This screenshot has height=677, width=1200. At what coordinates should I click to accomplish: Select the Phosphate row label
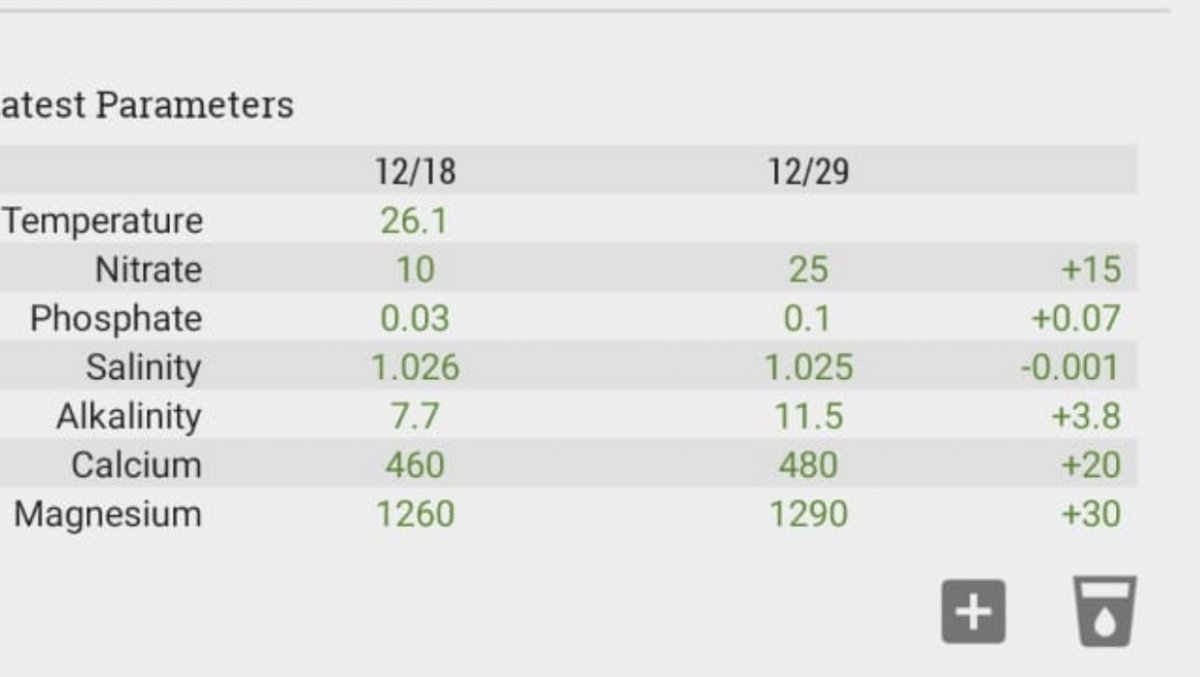pyautogui.click(x=116, y=319)
